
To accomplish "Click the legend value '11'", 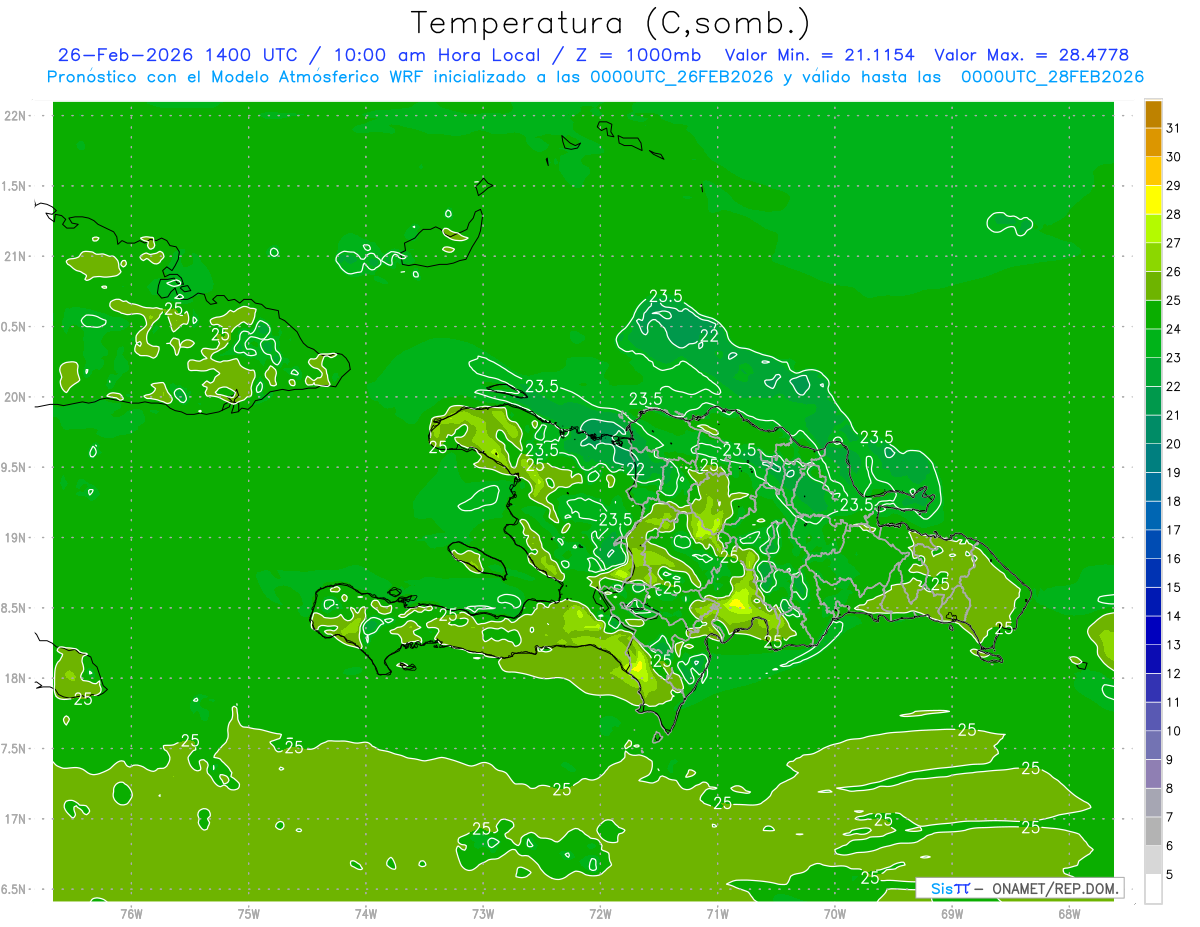I will [x=1174, y=702].
